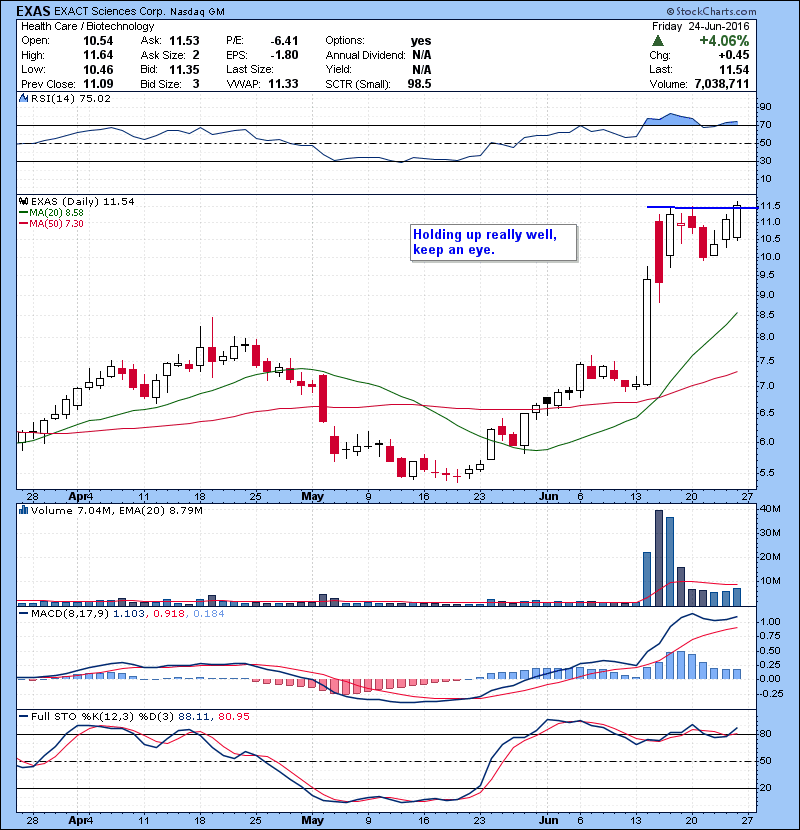Click the blue resistance line near 11.5
Screen dimensions: 800x830
click(x=702, y=208)
